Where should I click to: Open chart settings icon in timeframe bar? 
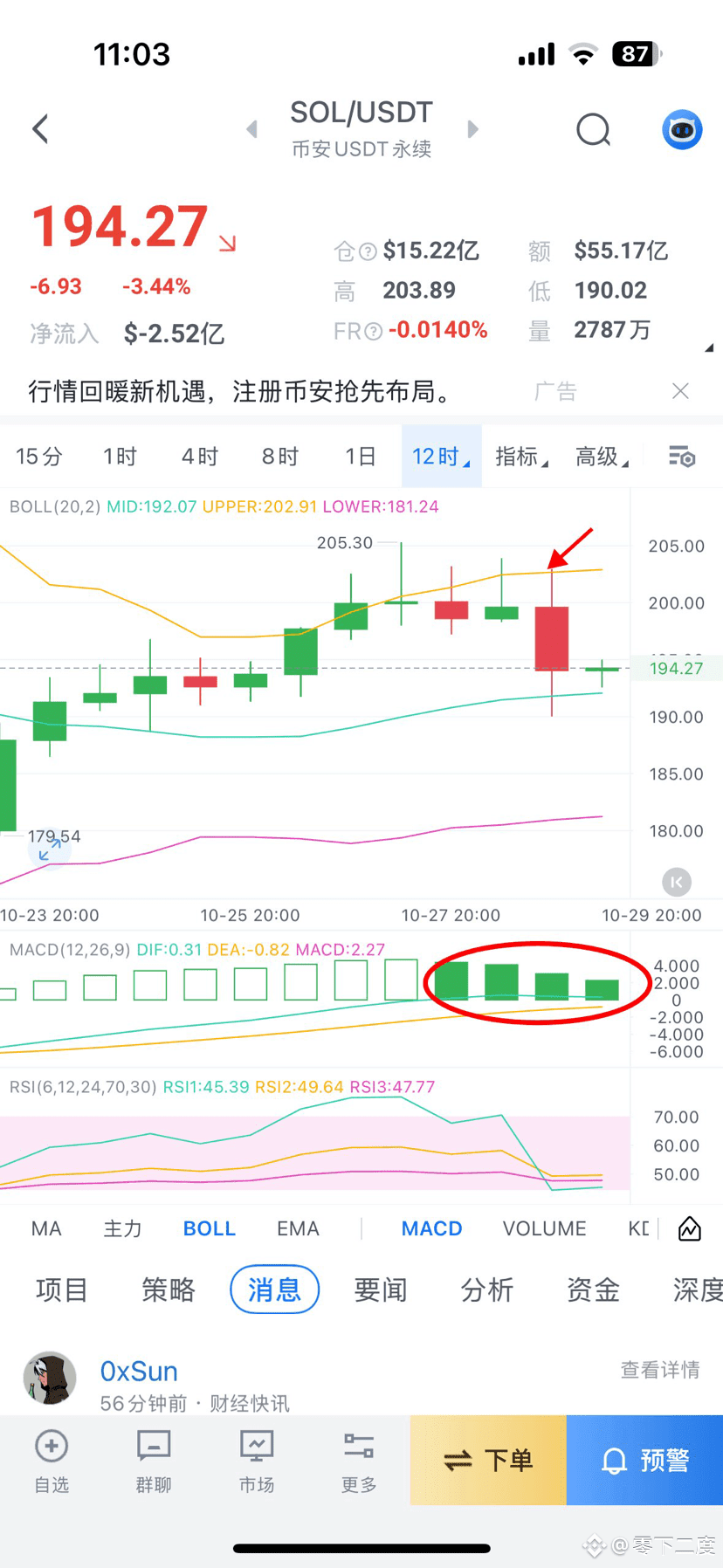681,457
